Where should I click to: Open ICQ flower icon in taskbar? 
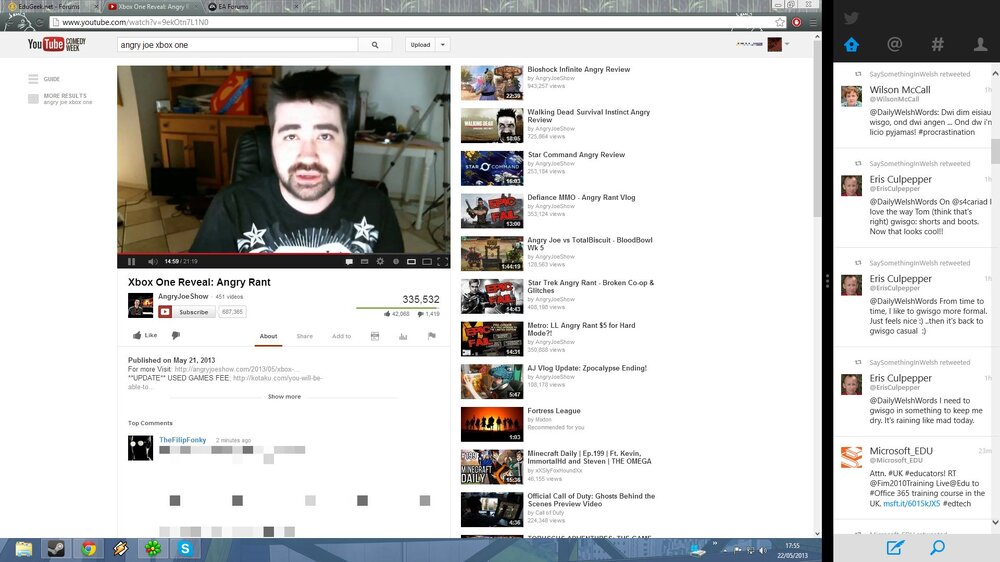[x=152, y=549]
